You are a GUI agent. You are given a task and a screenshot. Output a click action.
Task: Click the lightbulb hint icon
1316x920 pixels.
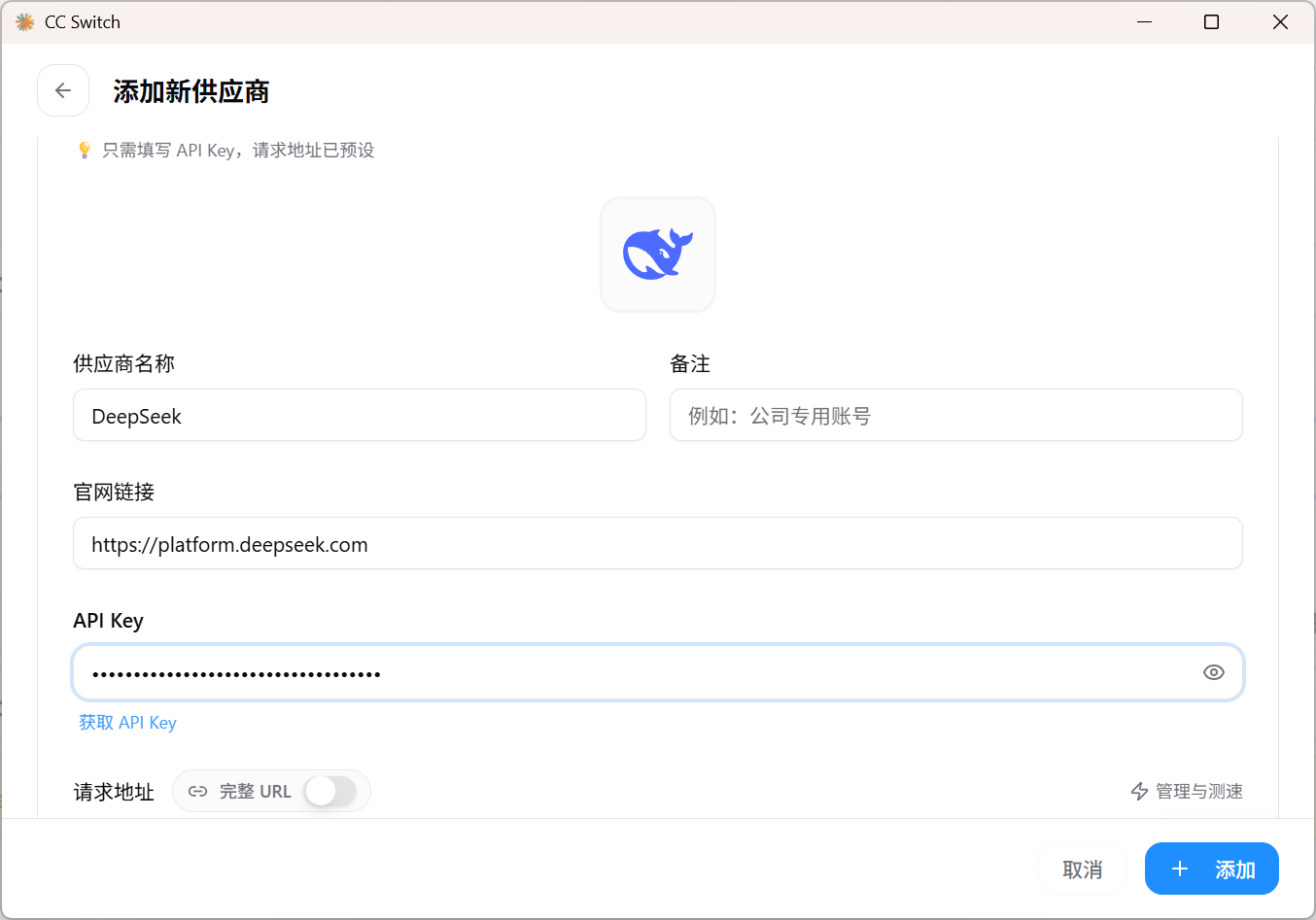[85, 150]
